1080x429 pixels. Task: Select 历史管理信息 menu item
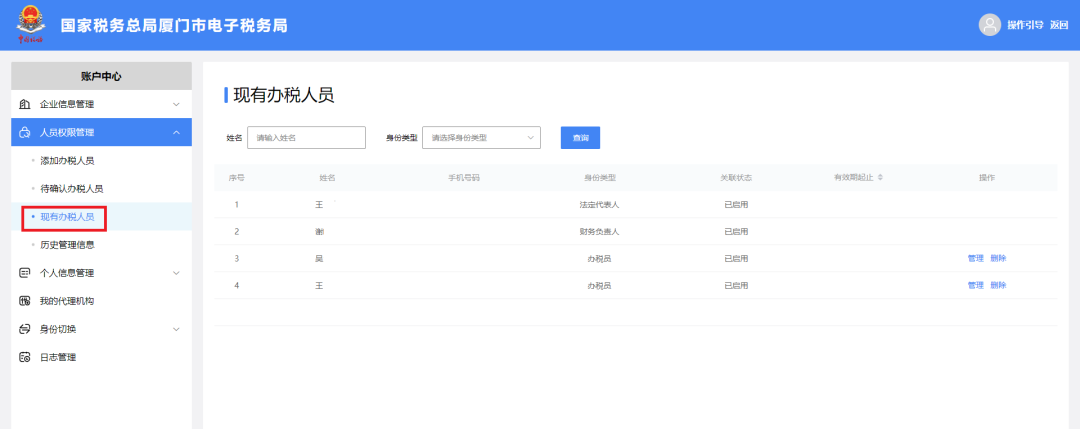click(101, 244)
